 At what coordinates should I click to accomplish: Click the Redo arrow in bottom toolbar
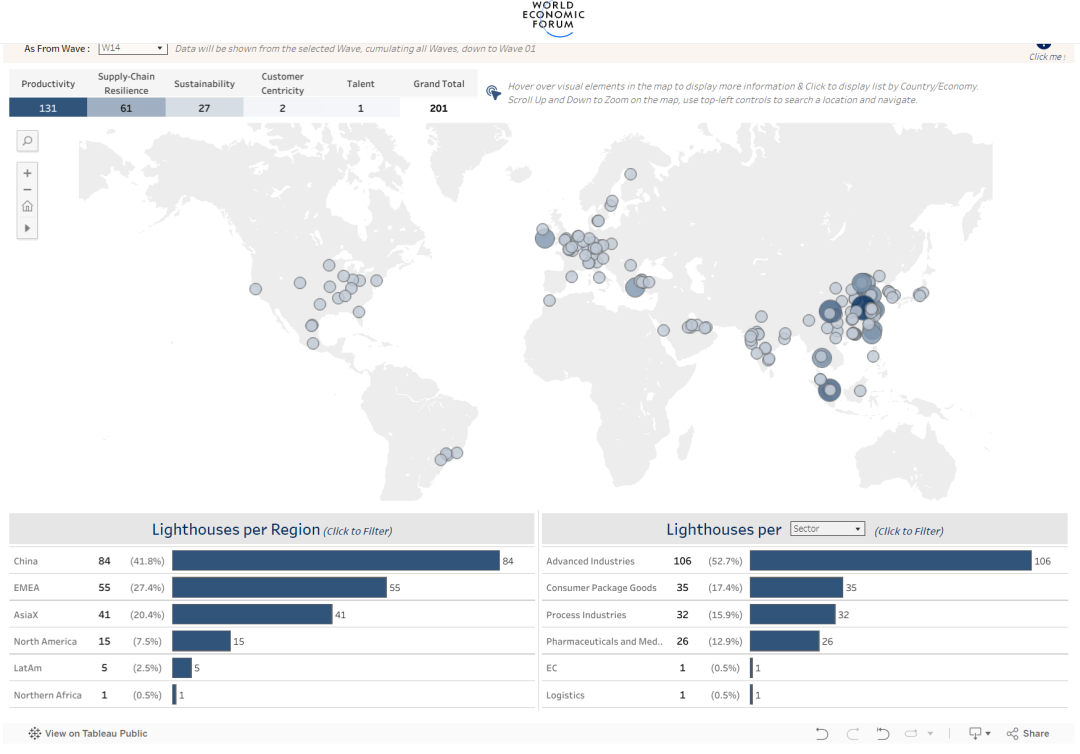pos(852,734)
